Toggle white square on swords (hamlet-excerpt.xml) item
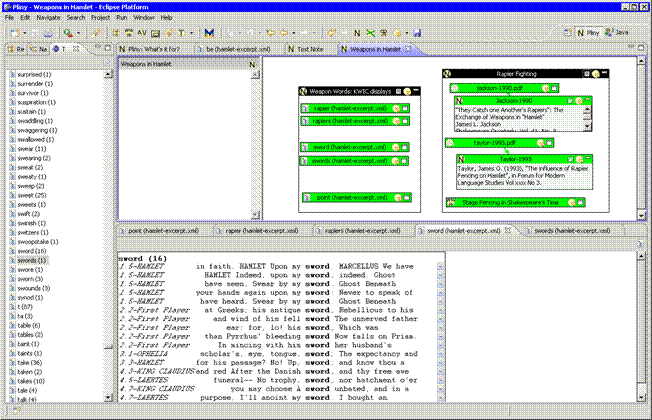The width and height of the screenshot is (652, 420). 404,161
